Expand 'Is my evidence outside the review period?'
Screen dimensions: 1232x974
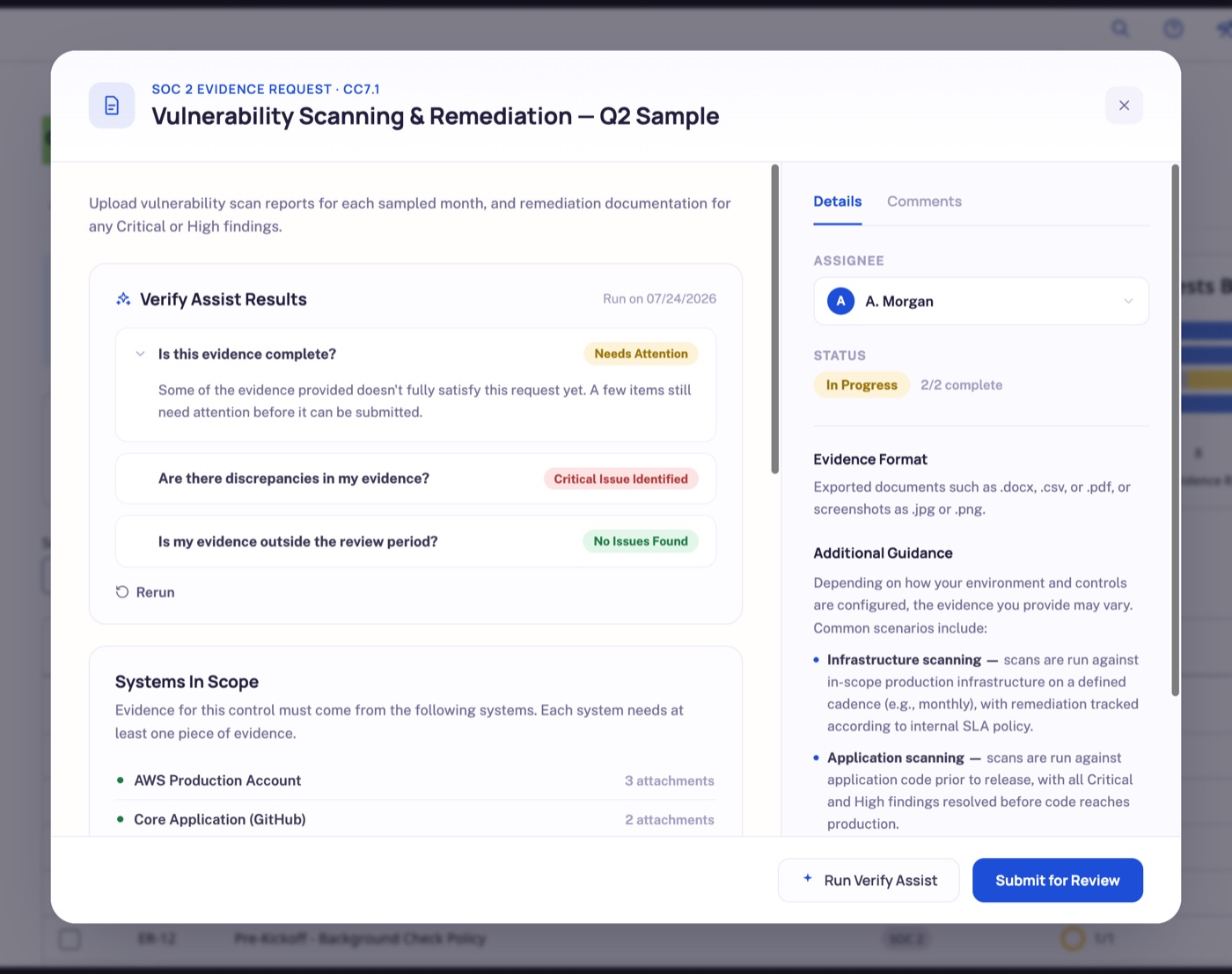click(415, 541)
